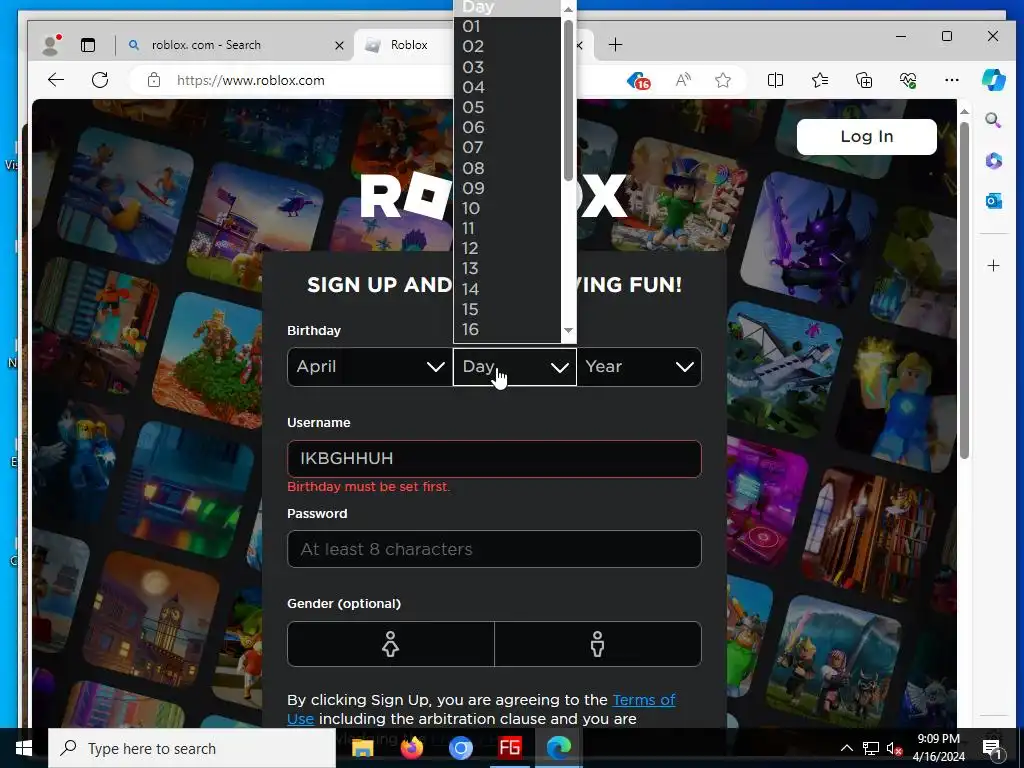Screen dimensions: 1024x768
Task: Open Collections icon
Action: 863,80
